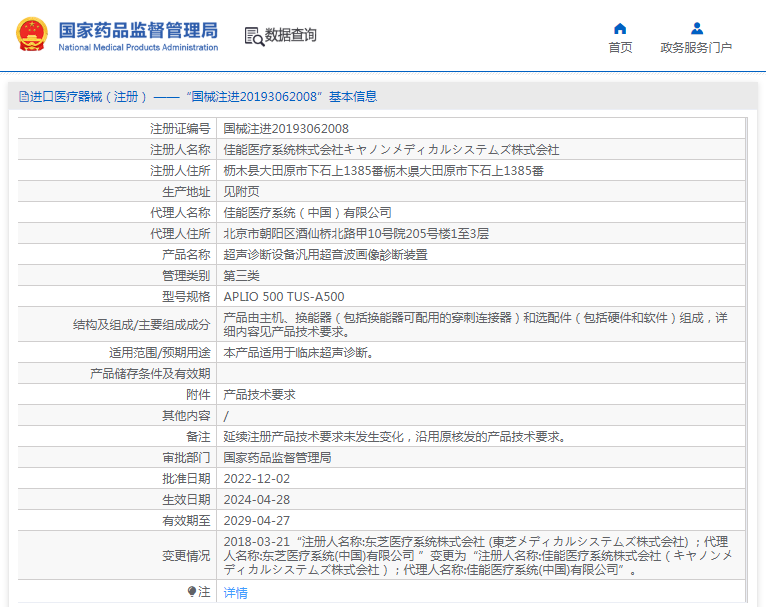This screenshot has height=607, width=766.
Task: Select product name 超声诊断设备 value
Action: tap(325, 254)
